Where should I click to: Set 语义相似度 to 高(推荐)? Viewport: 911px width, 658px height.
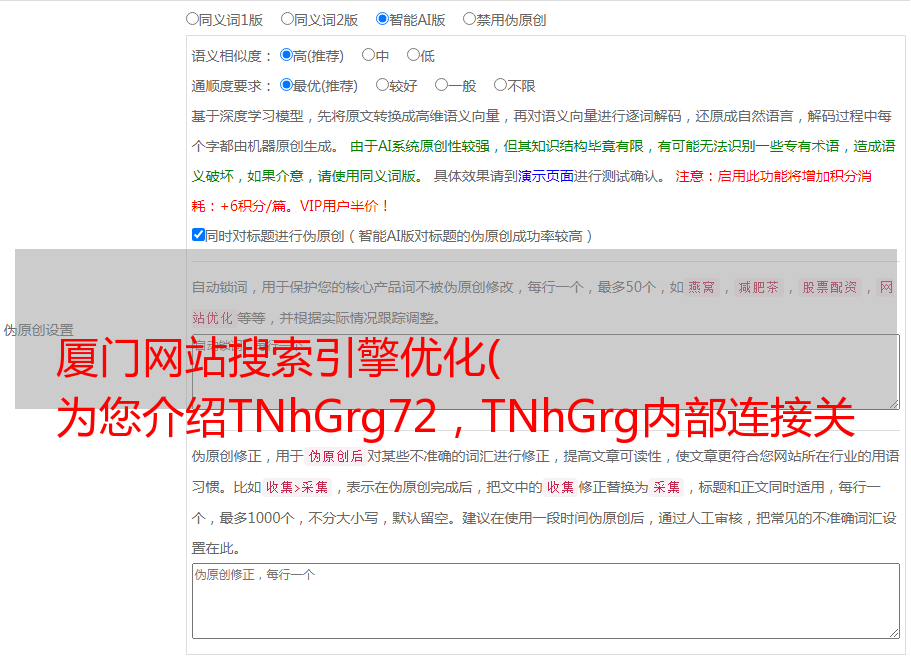(286, 55)
